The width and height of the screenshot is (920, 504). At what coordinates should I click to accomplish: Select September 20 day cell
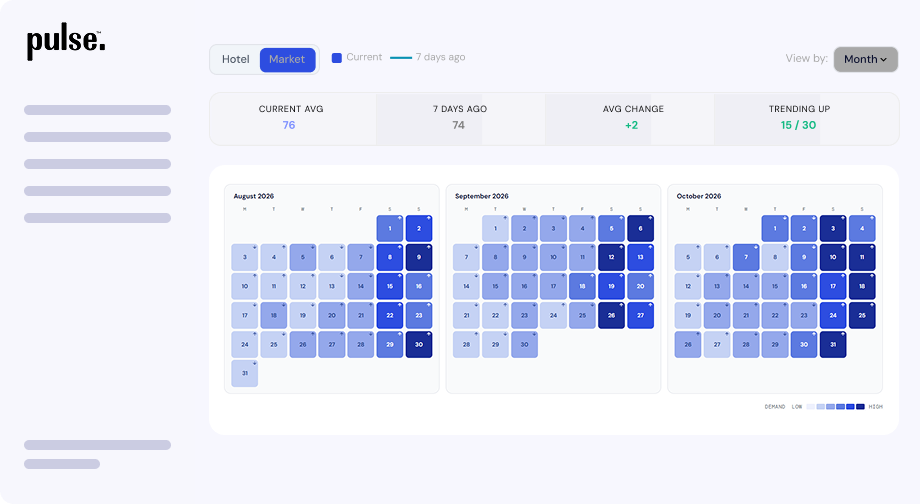tap(640, 286)
